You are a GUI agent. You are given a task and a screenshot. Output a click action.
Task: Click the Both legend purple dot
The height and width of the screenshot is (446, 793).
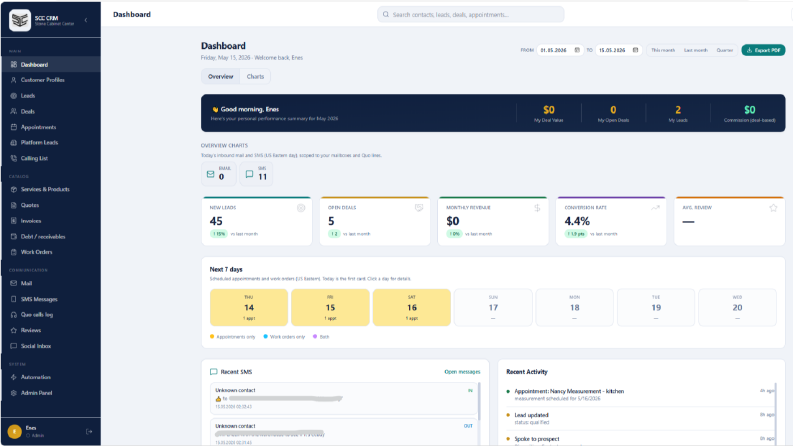315,336
